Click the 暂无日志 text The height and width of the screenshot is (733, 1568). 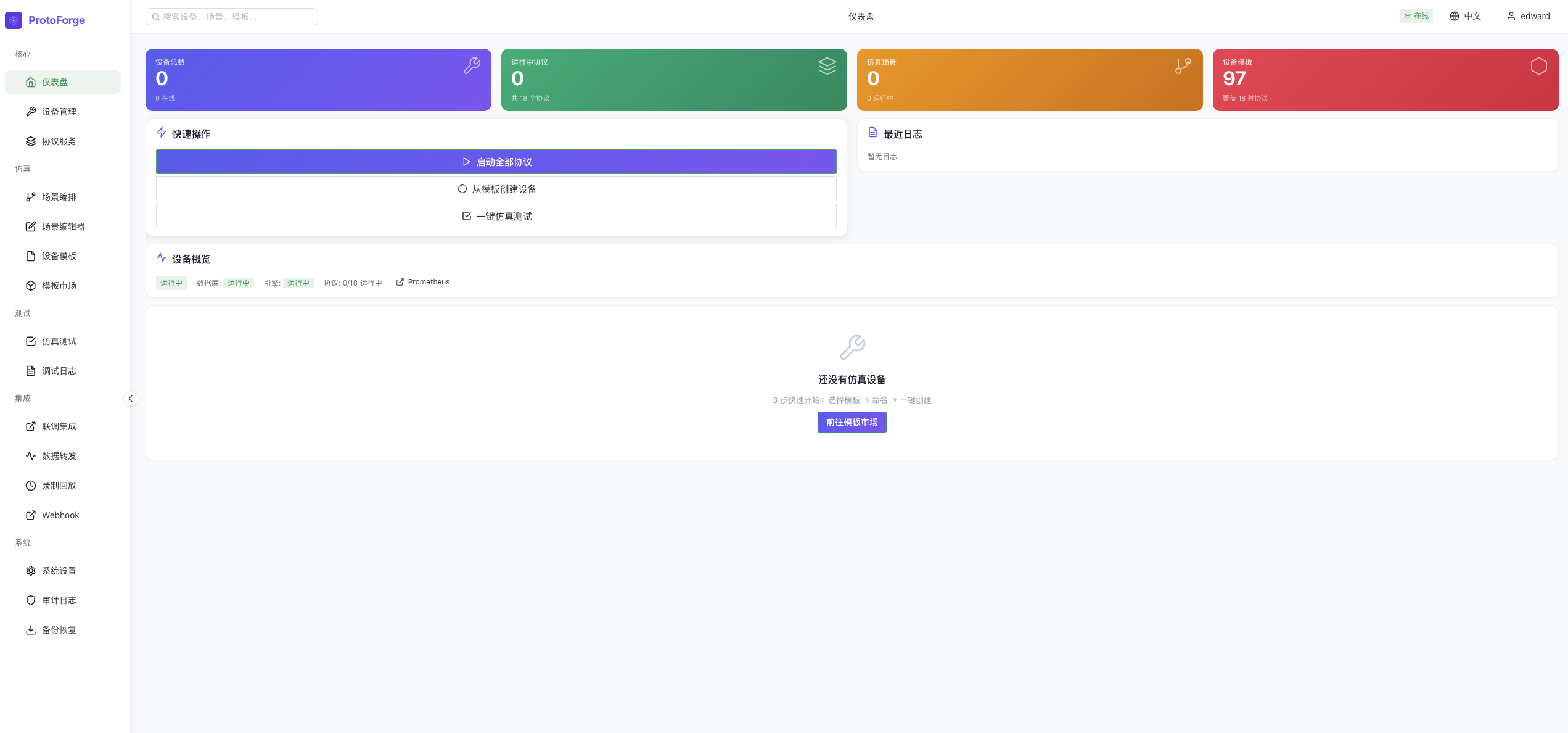pos(882,157)
